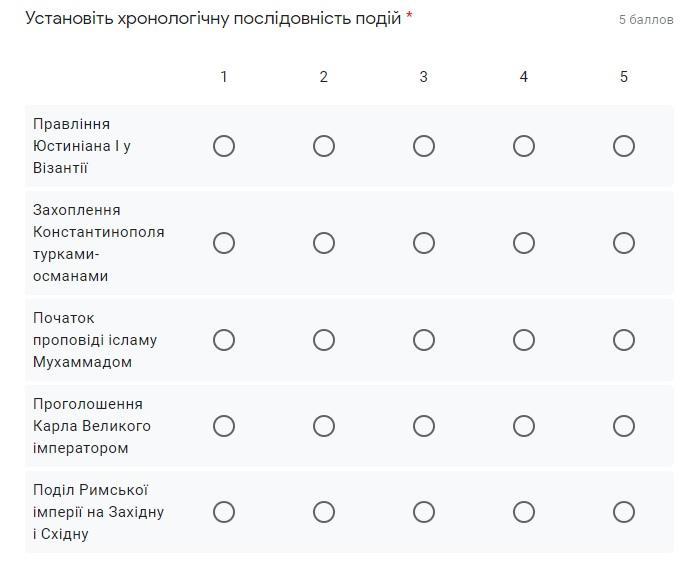Screen dimensions: 691x563
Task: Set 5 for Поділ Римської імперії row
Action: 624,512
